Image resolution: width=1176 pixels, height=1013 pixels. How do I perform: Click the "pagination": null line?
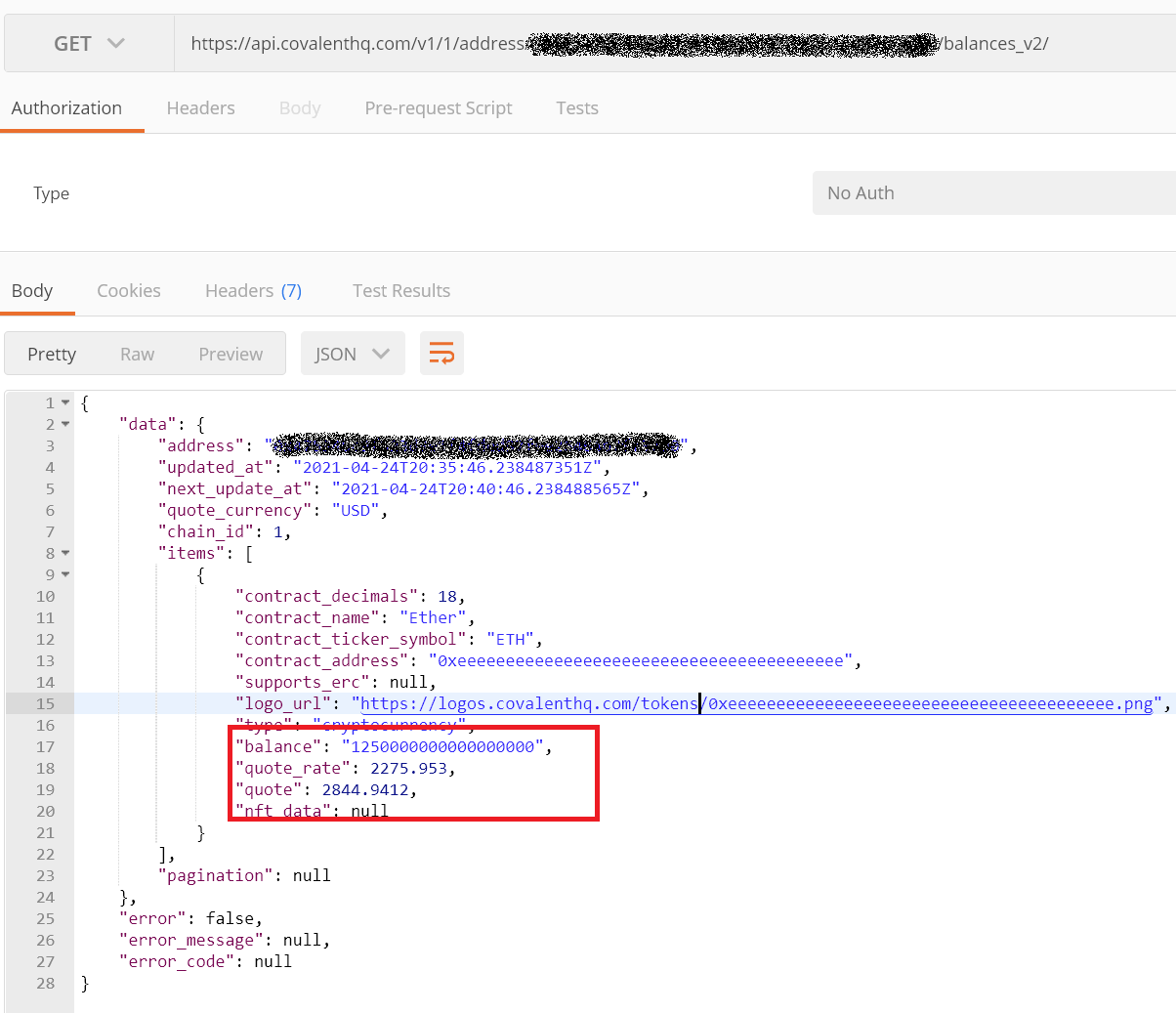(x=244, y=875)
